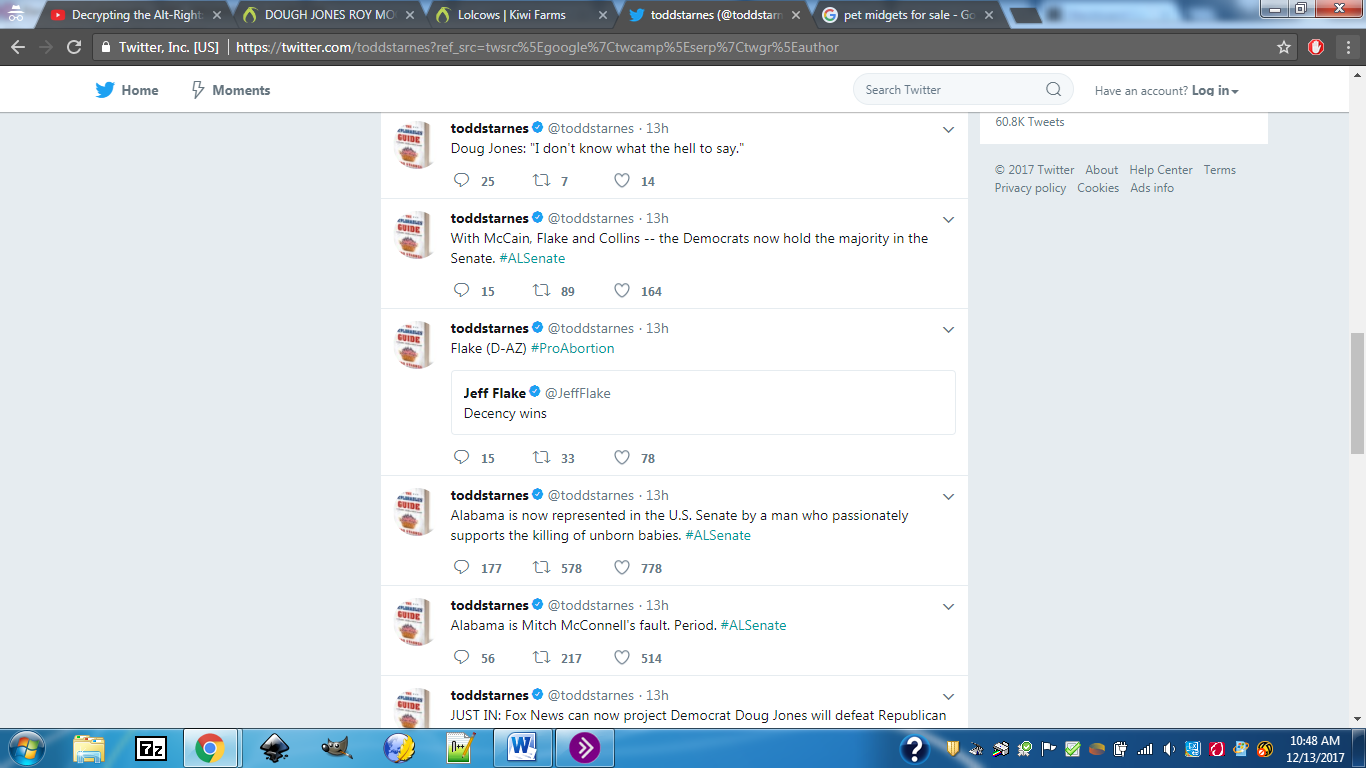This screenshot has height=768, width=1366.
Task: Reload the page with the refresh icon
Action: point(74,47)
